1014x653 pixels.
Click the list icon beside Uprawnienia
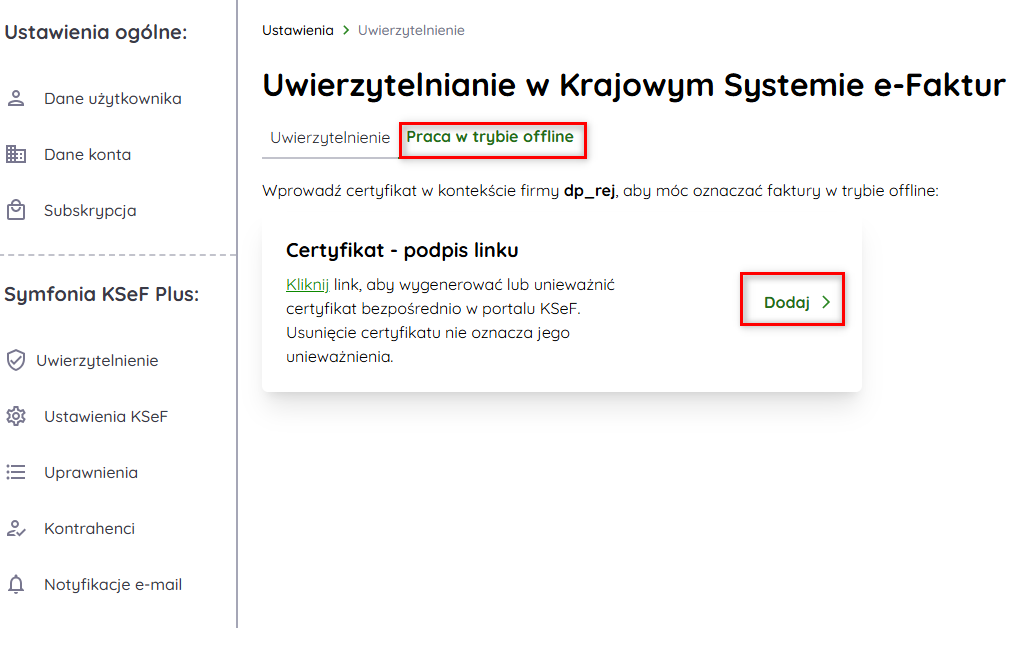pyautogui.click(x=16, y=472)
